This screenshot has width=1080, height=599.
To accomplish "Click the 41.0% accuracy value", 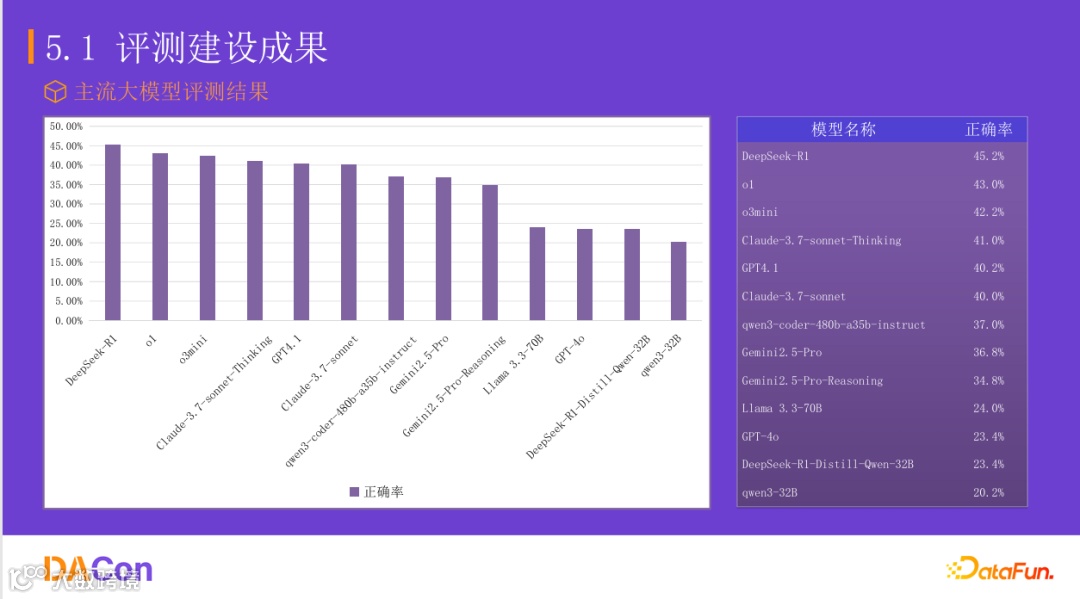I will pos(988,240).
